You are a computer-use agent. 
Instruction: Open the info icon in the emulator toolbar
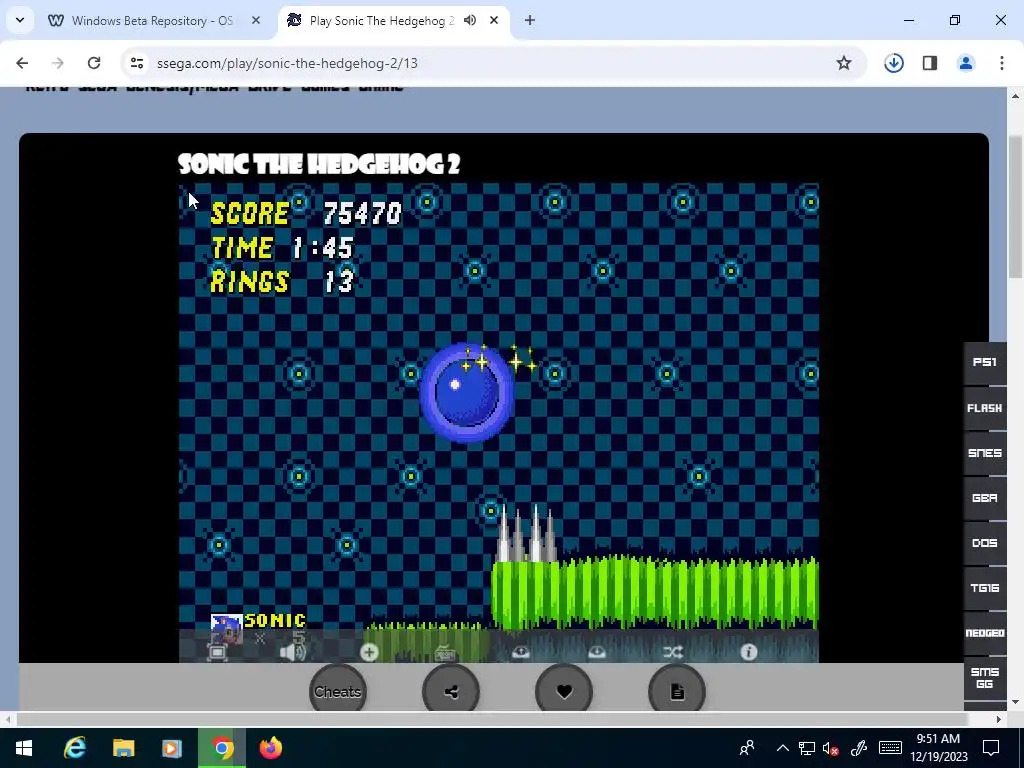coord(748,652)
